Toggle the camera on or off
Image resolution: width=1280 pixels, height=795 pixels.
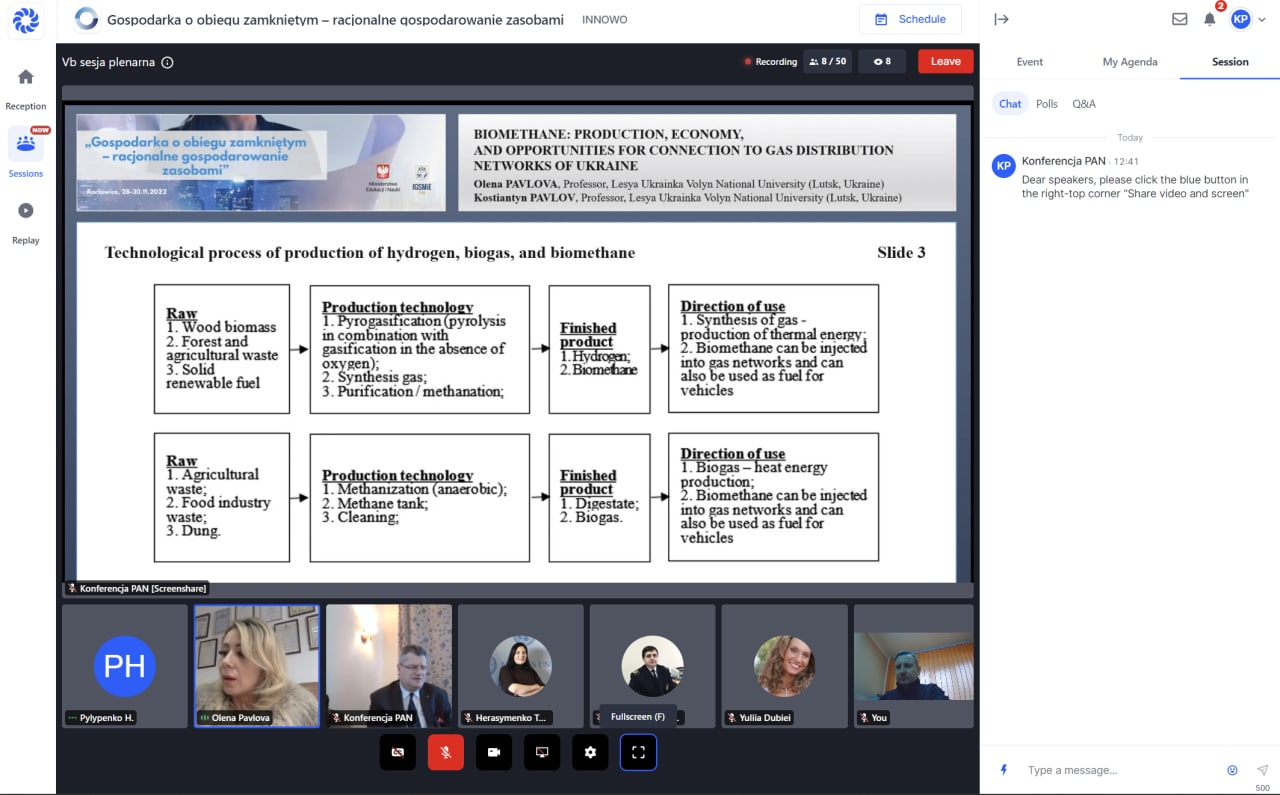pos(494,752)
